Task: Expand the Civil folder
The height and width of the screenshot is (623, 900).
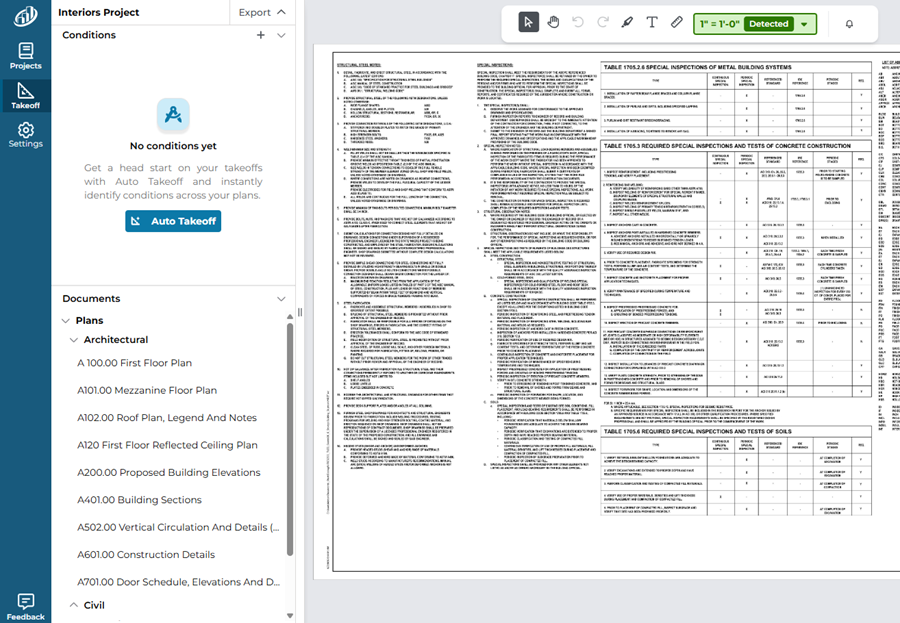Action: 73,605
